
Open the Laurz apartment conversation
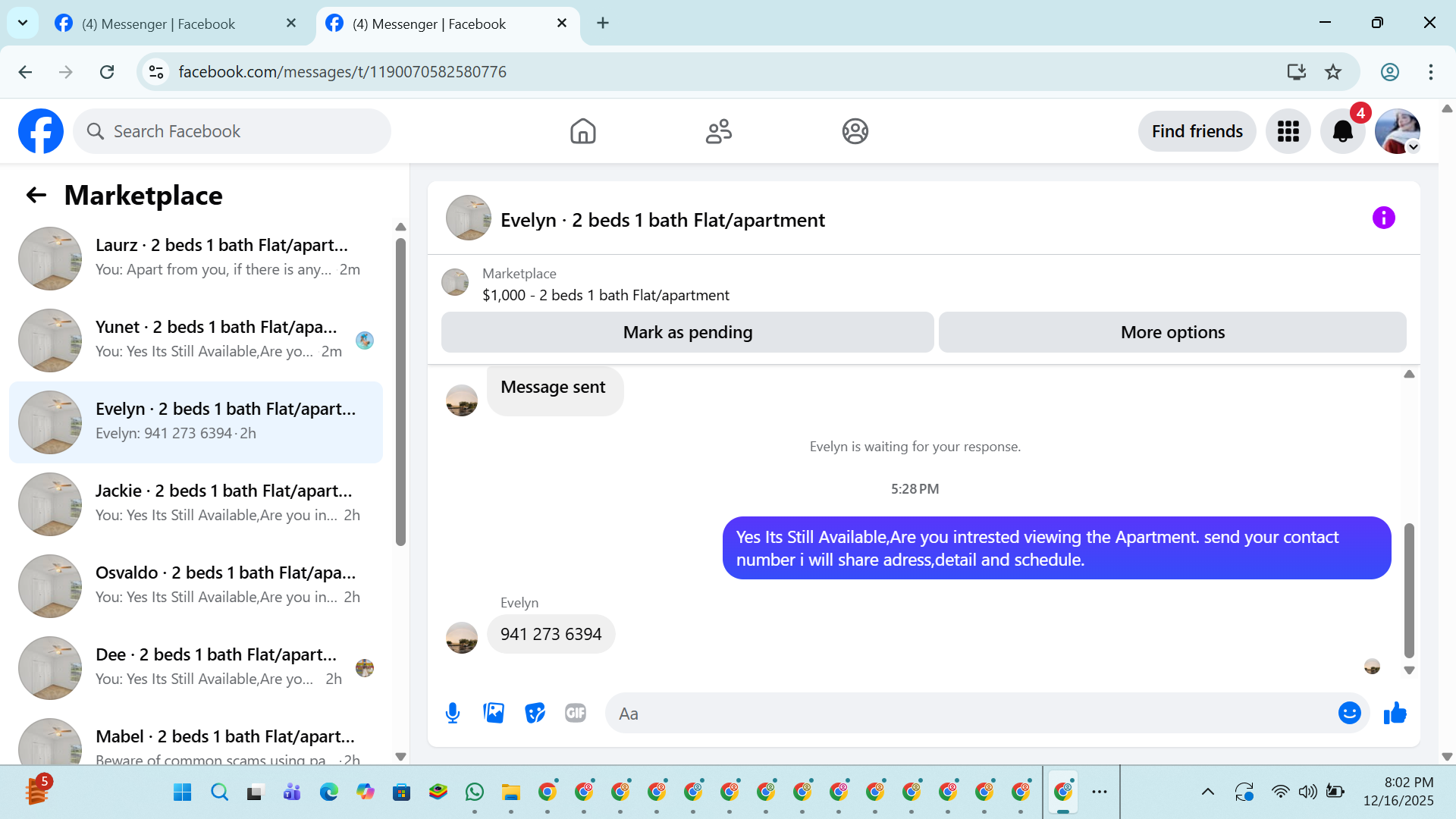pyautogui.click(x=196, y=258)
